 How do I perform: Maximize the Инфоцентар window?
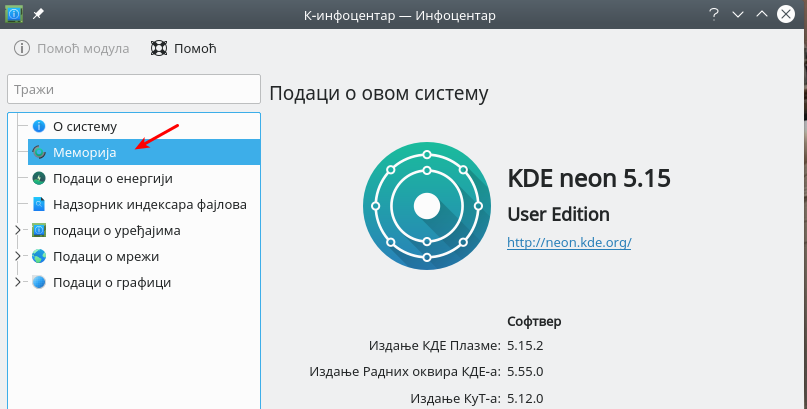click(x=762, y=14)
